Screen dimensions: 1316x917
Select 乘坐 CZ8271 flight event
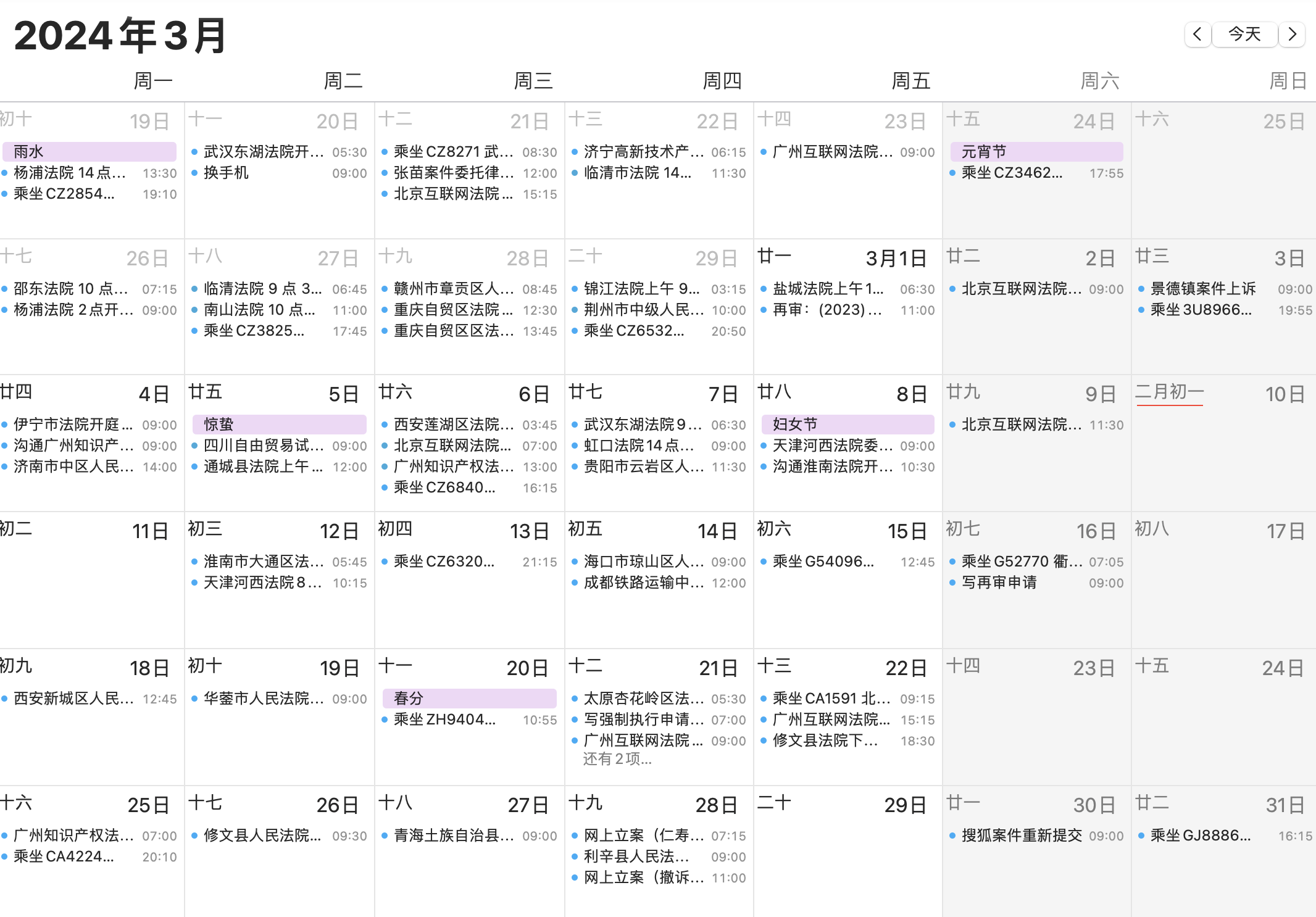point(453,152)
